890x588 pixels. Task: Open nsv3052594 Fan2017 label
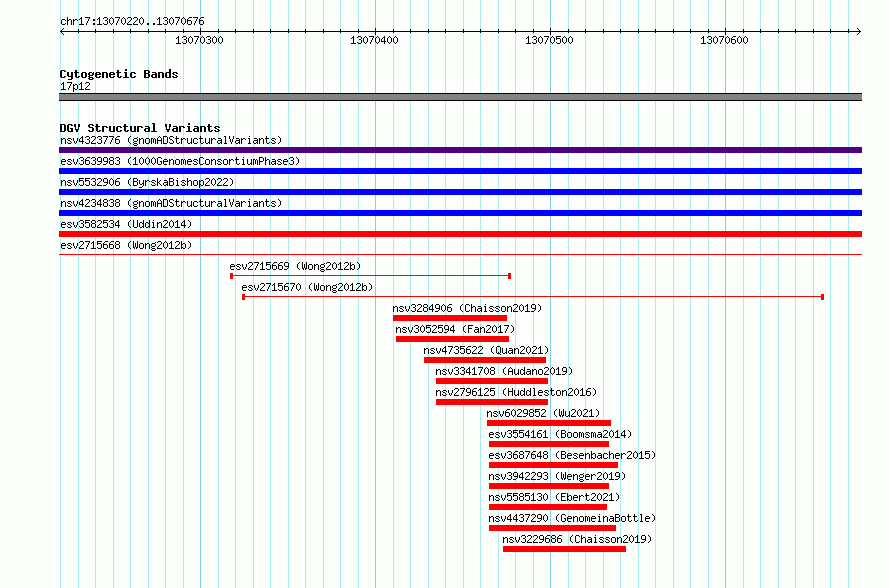coord(455,329)
